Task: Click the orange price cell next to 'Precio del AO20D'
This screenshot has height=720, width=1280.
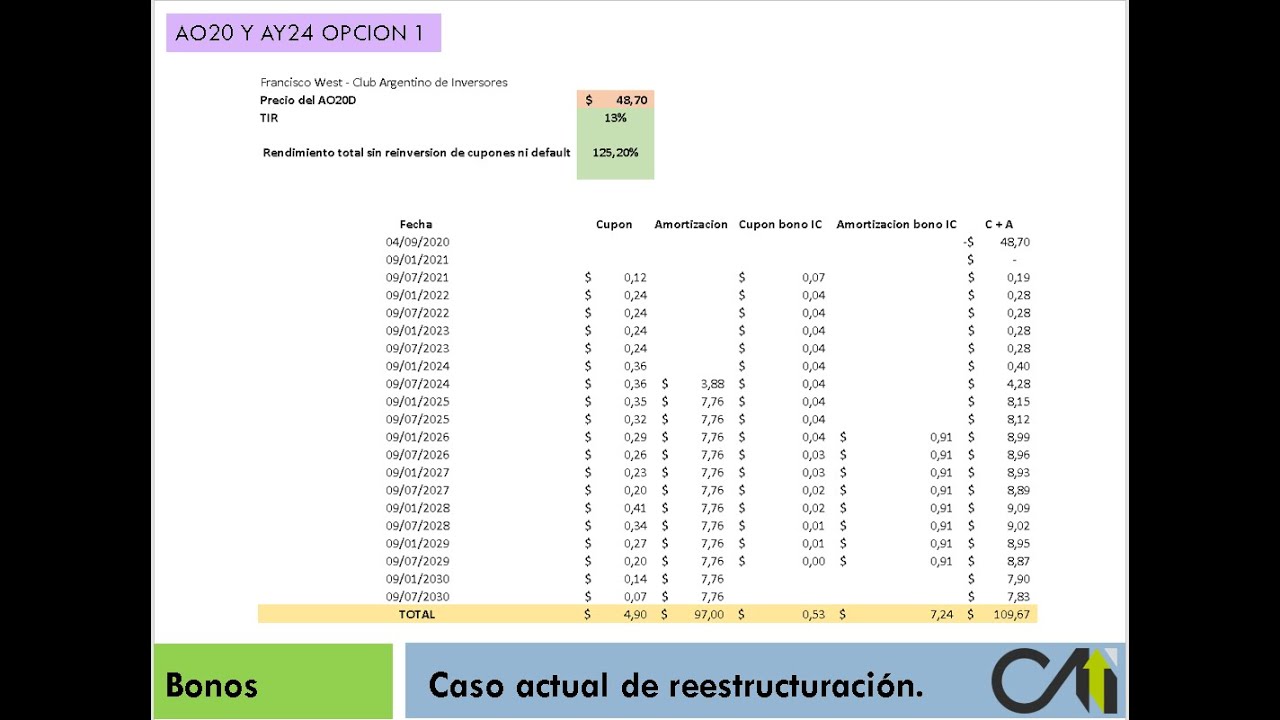Action: click(615, 100)
